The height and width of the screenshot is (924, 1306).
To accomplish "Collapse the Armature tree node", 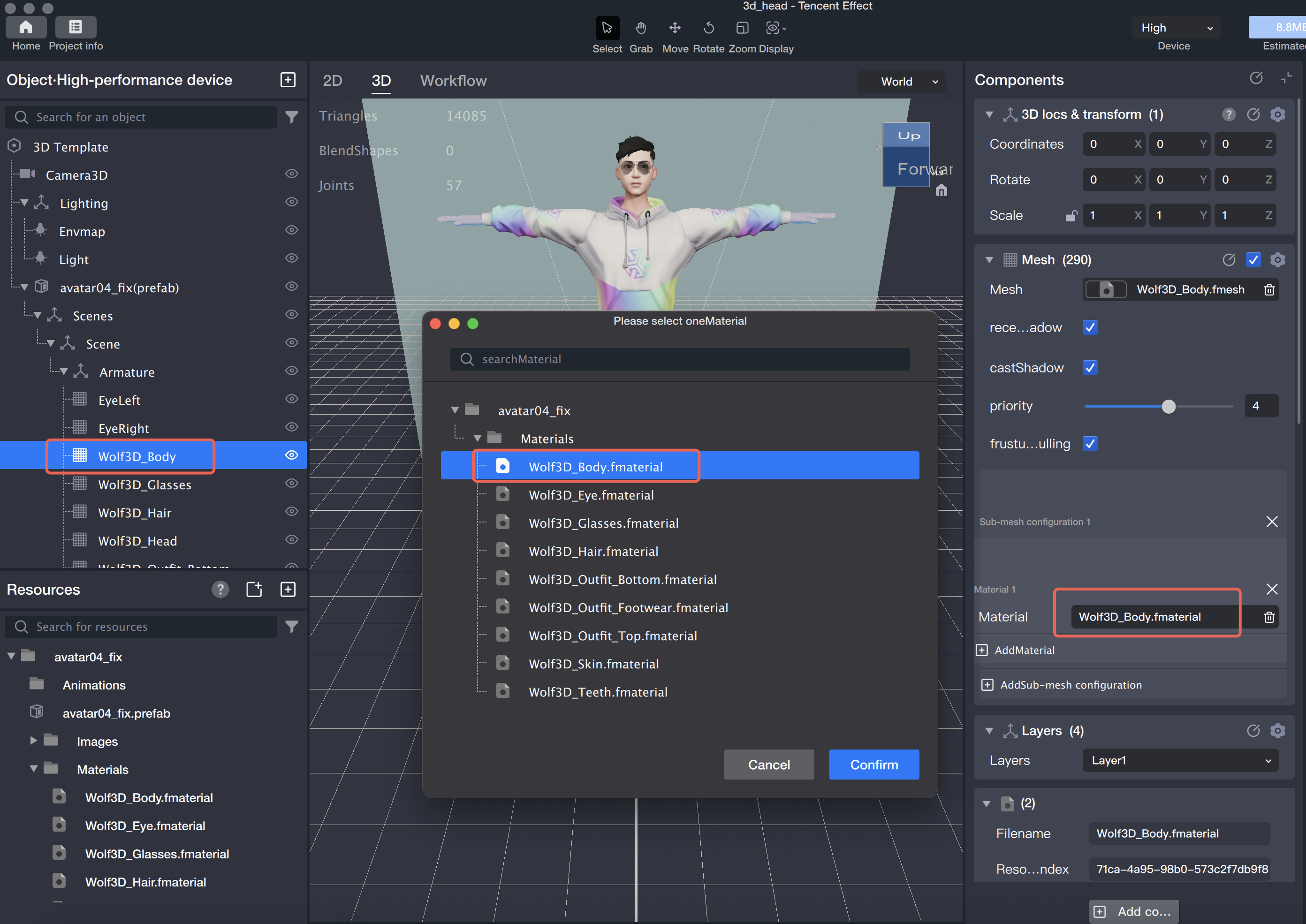I will [x=64, y=372].
